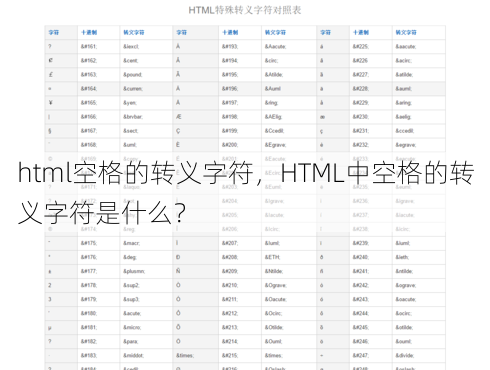This screenshot has width=490, height=370.
Task: Select the "&#214;" decimal cell
Action: coord(240,341)
